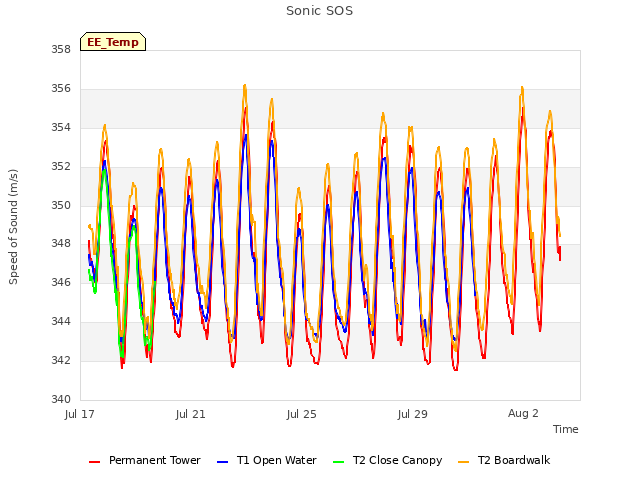Click the 348 y-axis tick label
Screen dimensions: 640x480
point(61,244)
